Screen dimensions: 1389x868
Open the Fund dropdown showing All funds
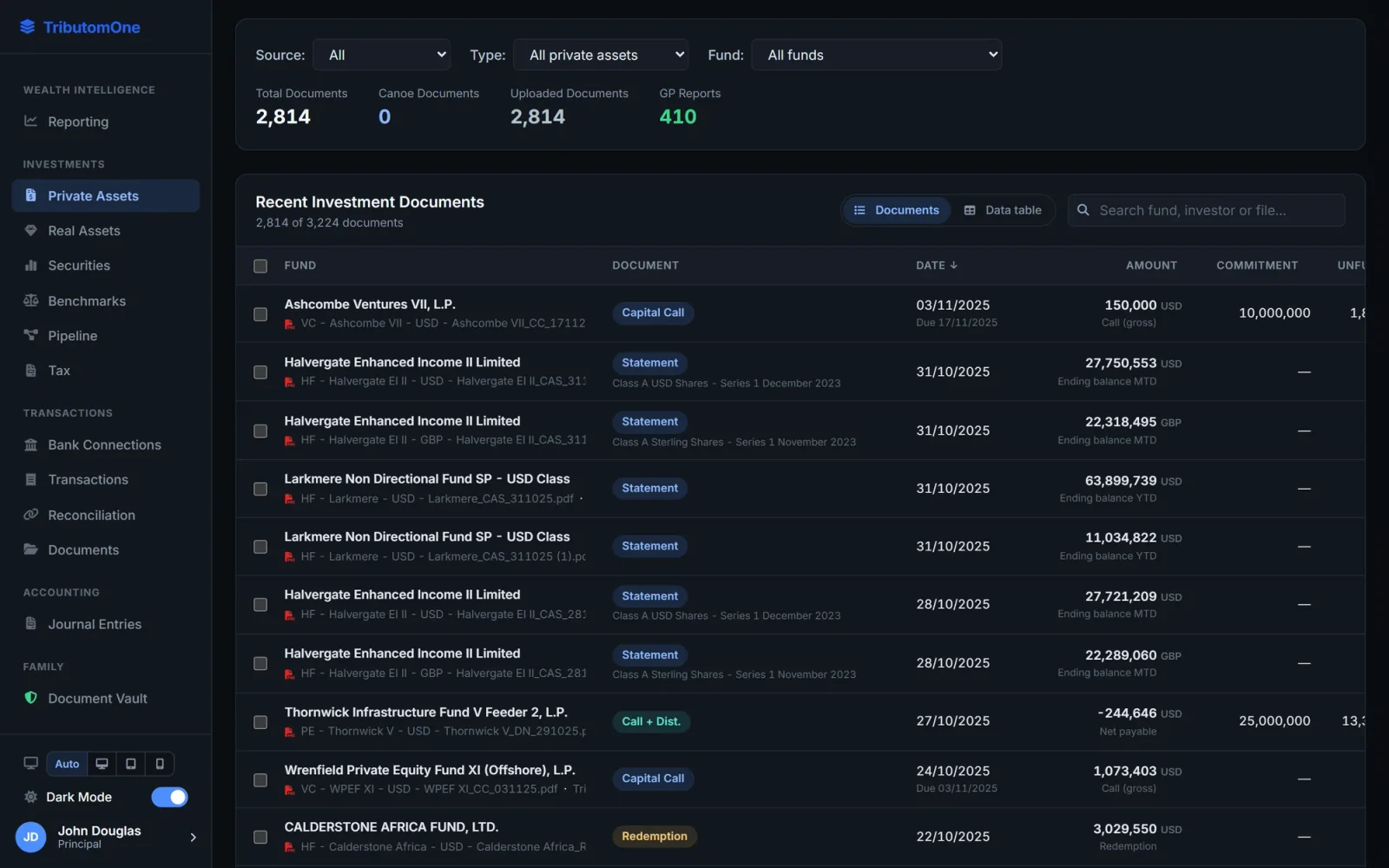click(876, 55)
